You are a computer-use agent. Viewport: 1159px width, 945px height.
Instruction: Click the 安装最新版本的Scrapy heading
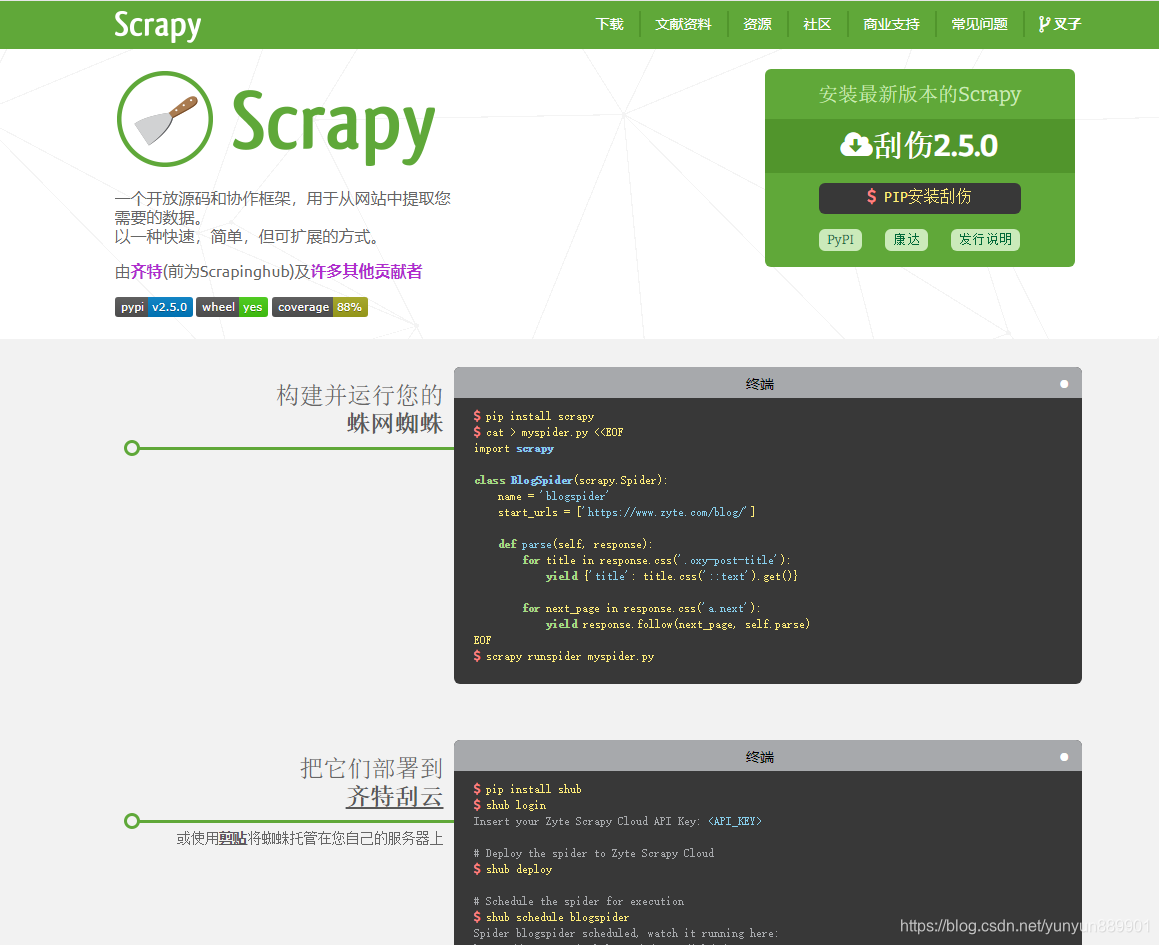(920, 94)
